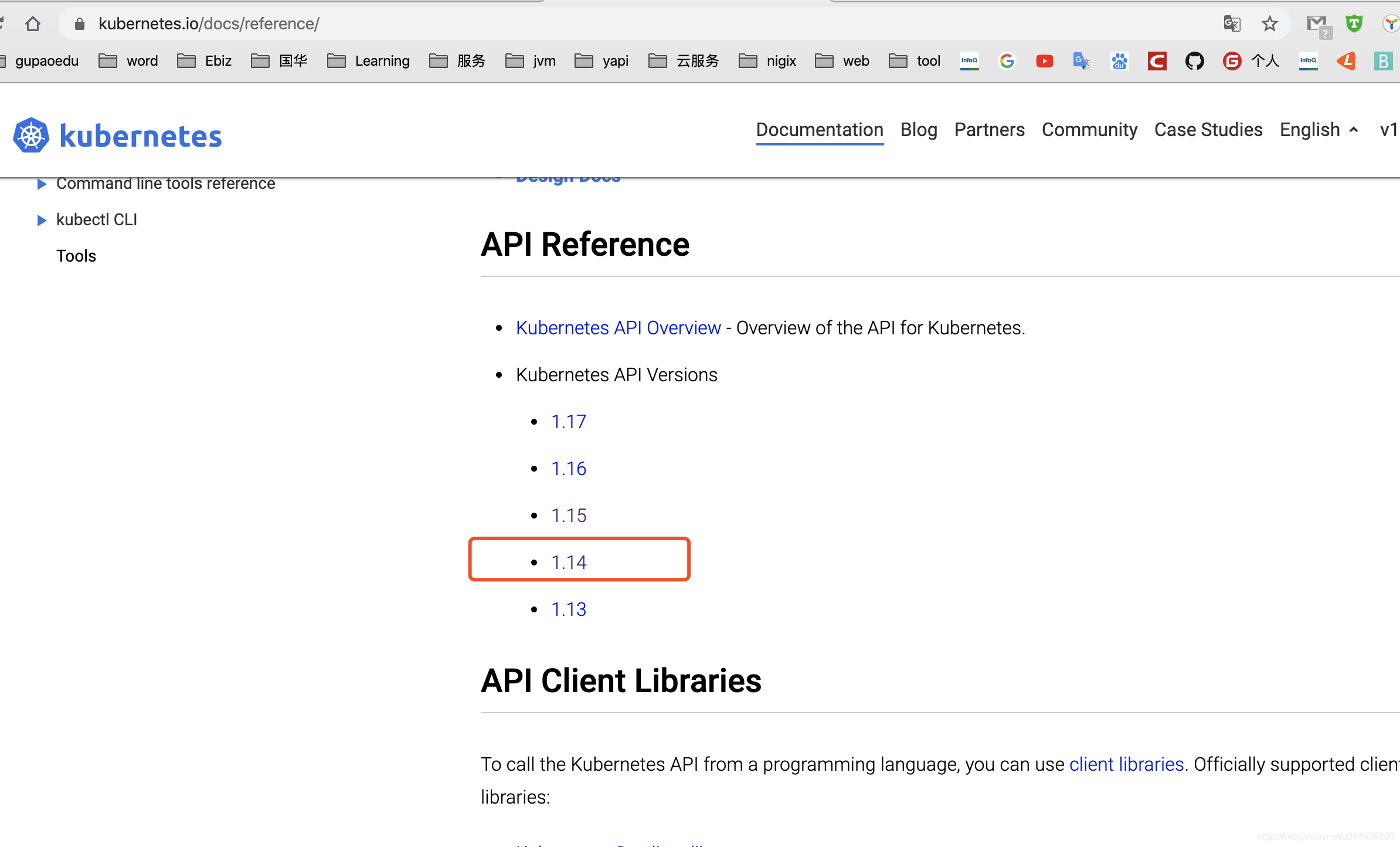Expand Command line tools reference tree item

click(x=41, y=184)
